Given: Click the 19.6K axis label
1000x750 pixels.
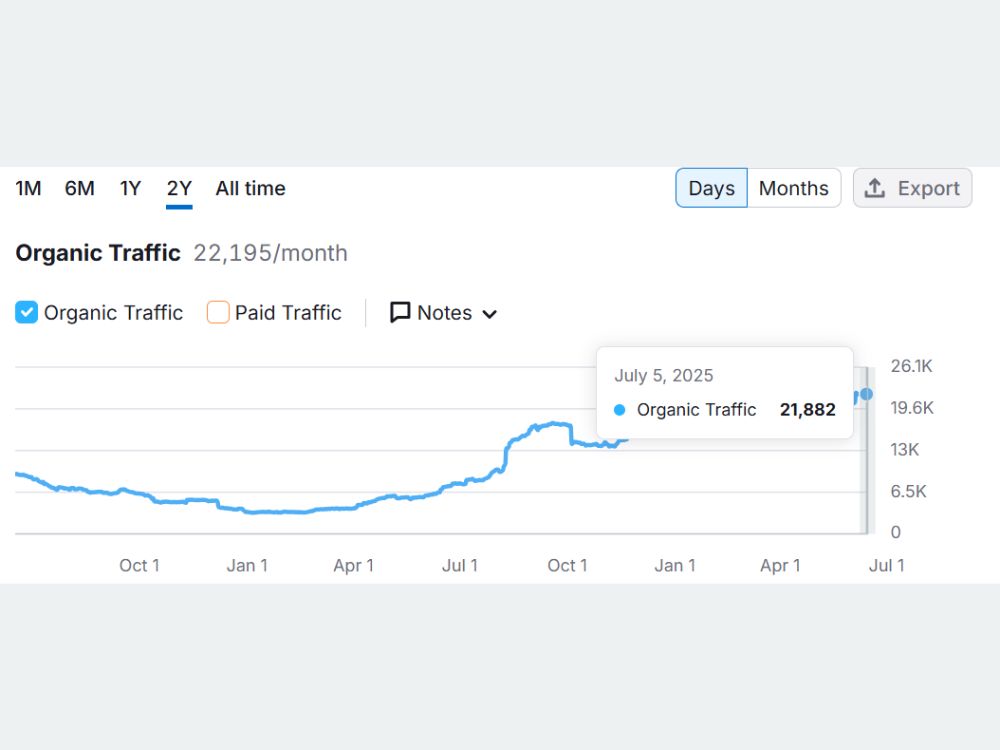Looking at the screenshot, I should click(912, 408).
